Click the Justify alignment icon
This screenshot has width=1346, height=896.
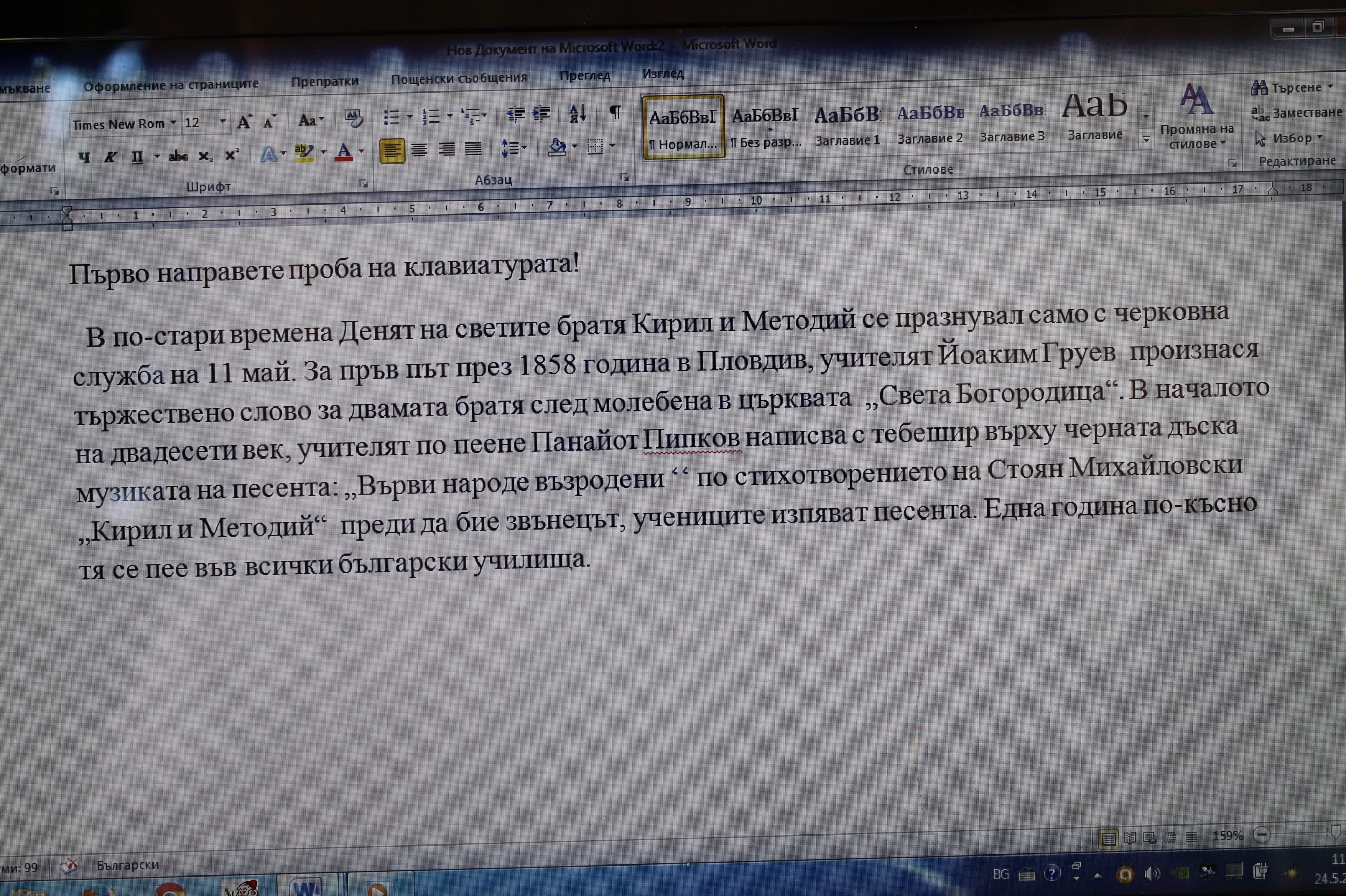coord(473,149)
